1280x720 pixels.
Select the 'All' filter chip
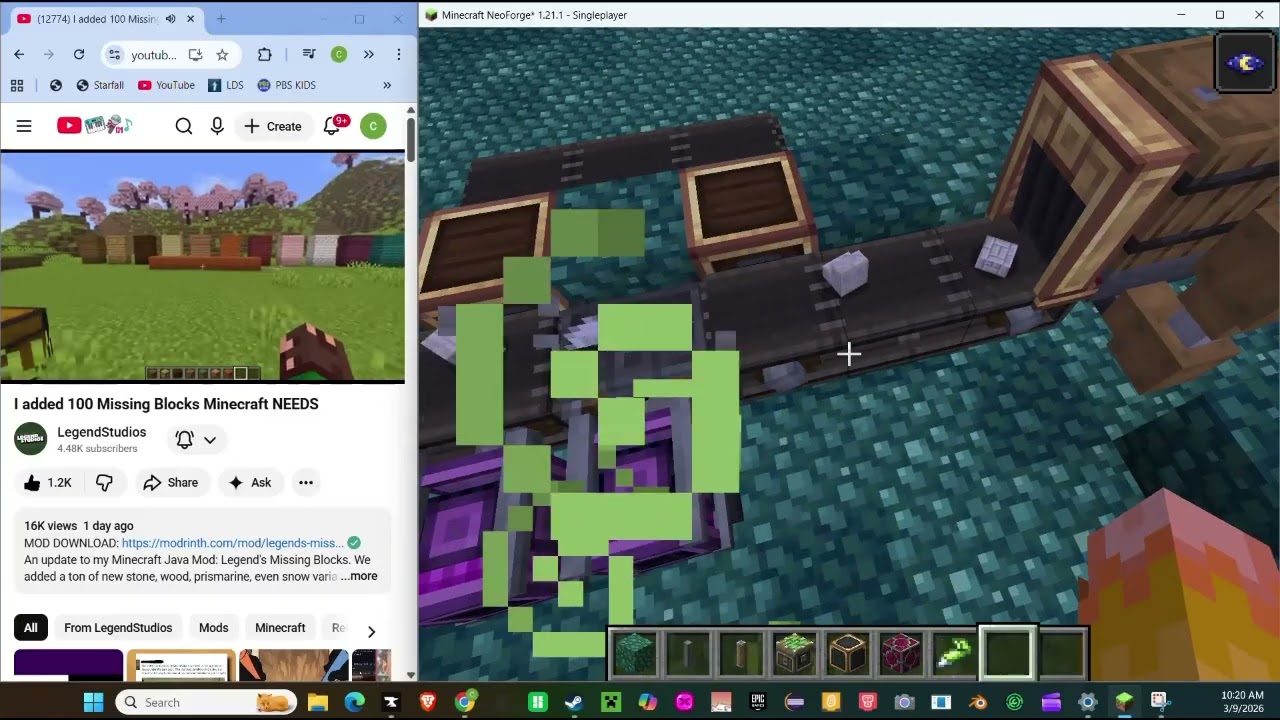click(31, 628)
